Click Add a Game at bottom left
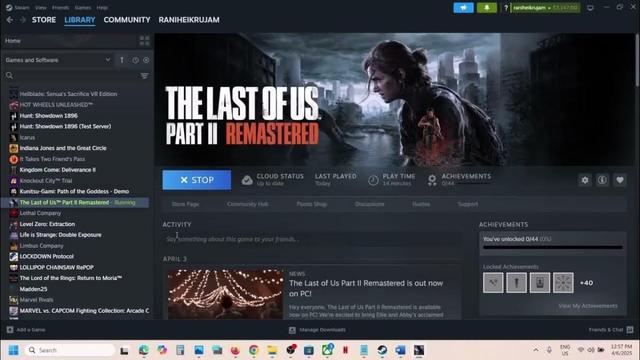 26,329
